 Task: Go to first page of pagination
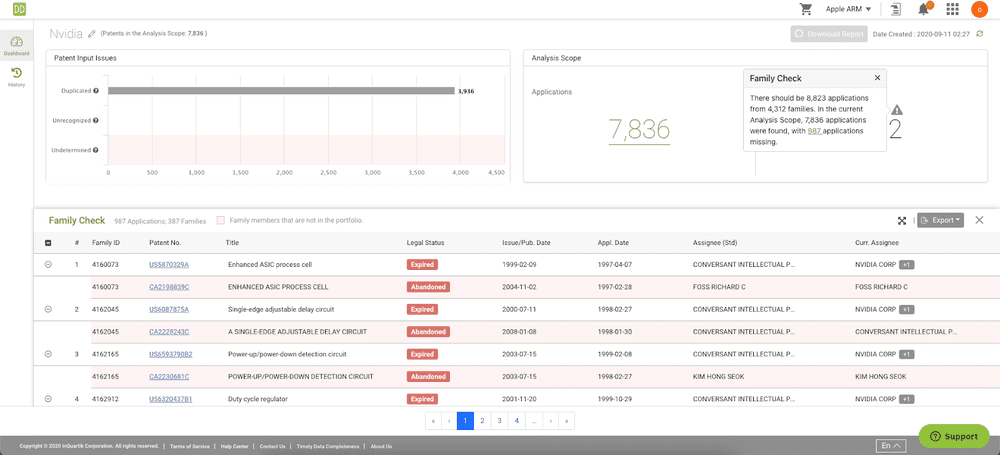(x=434, y=421)
